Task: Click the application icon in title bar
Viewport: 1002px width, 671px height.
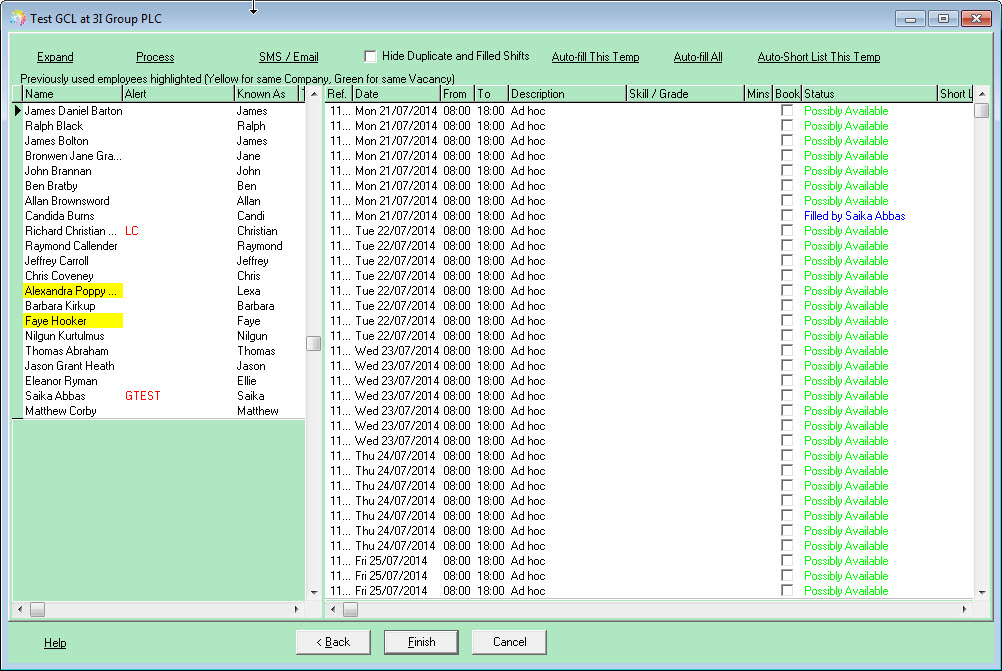Action: tap(17, 18)
